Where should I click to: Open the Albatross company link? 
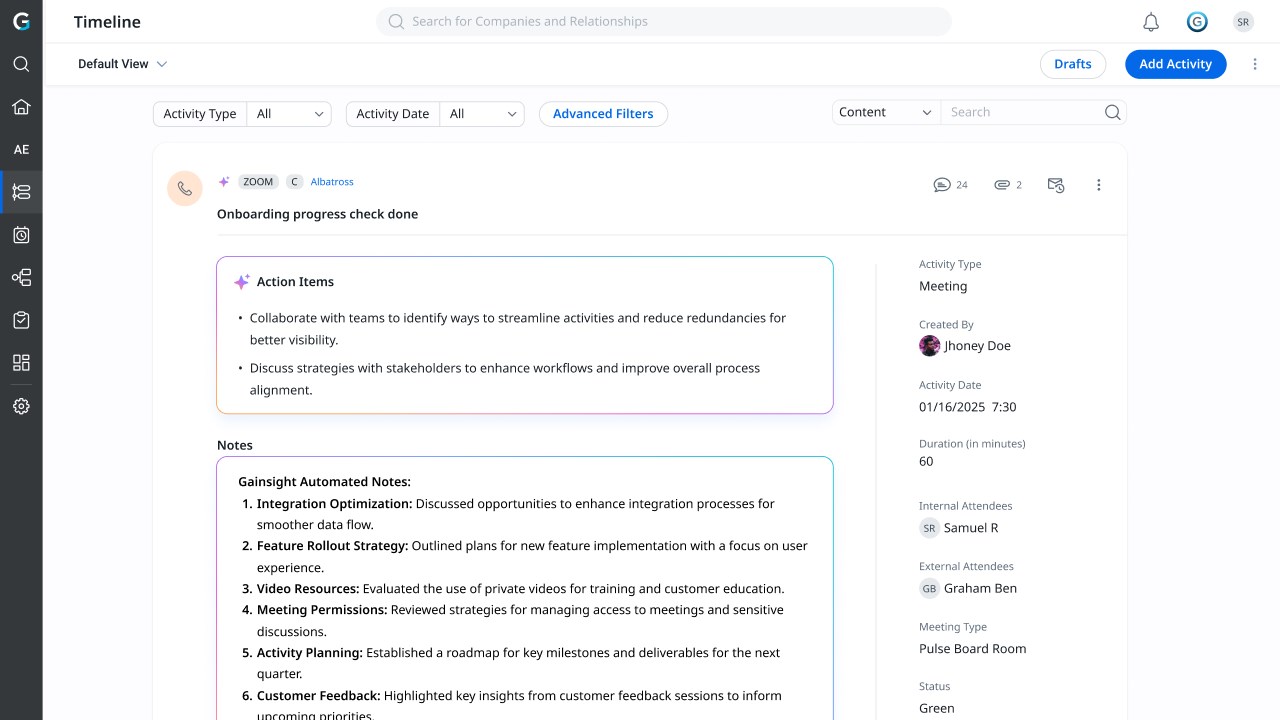click(332, 182)
